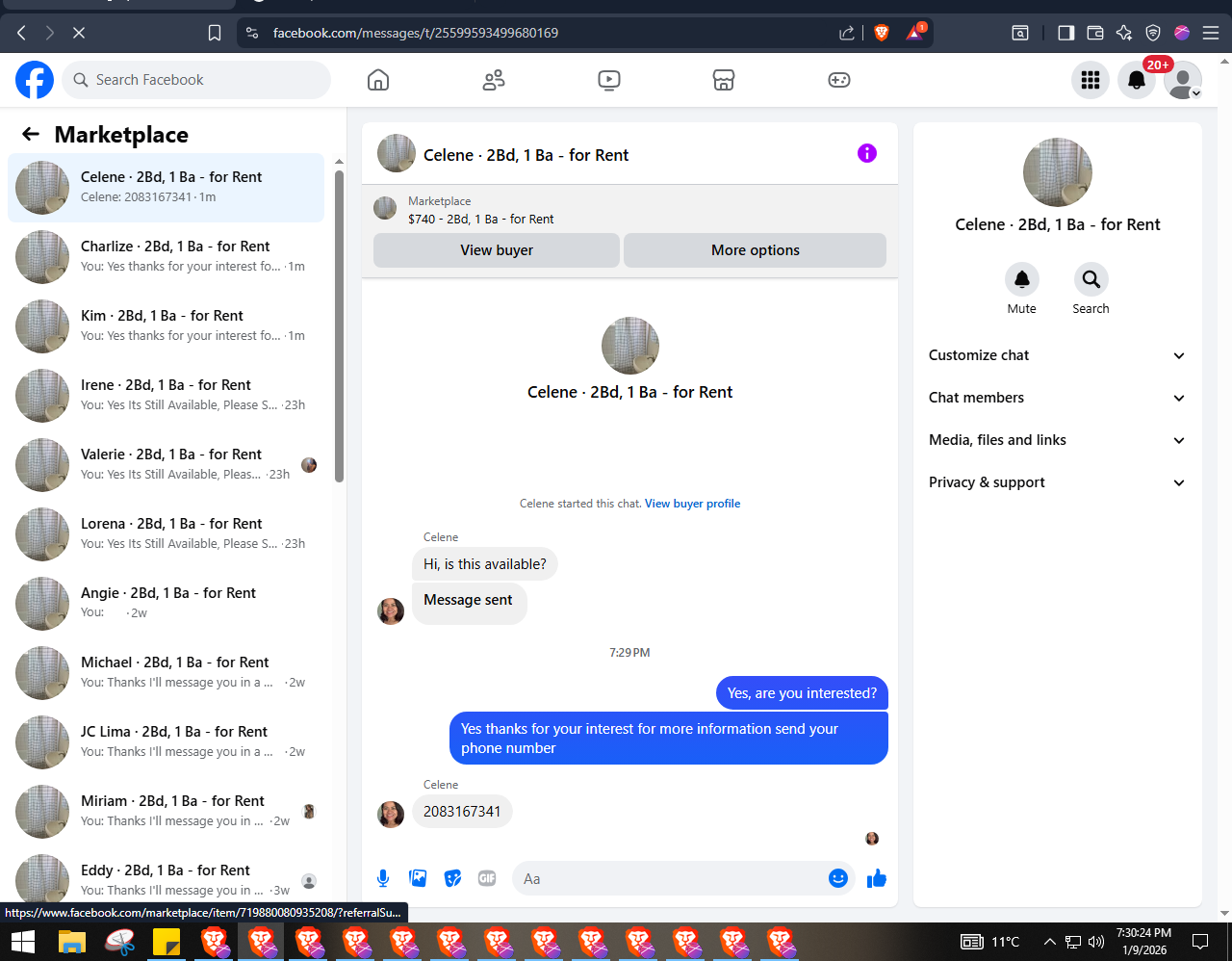
Task: Open the Brave VPN icon
Action: pos(1153,33)
